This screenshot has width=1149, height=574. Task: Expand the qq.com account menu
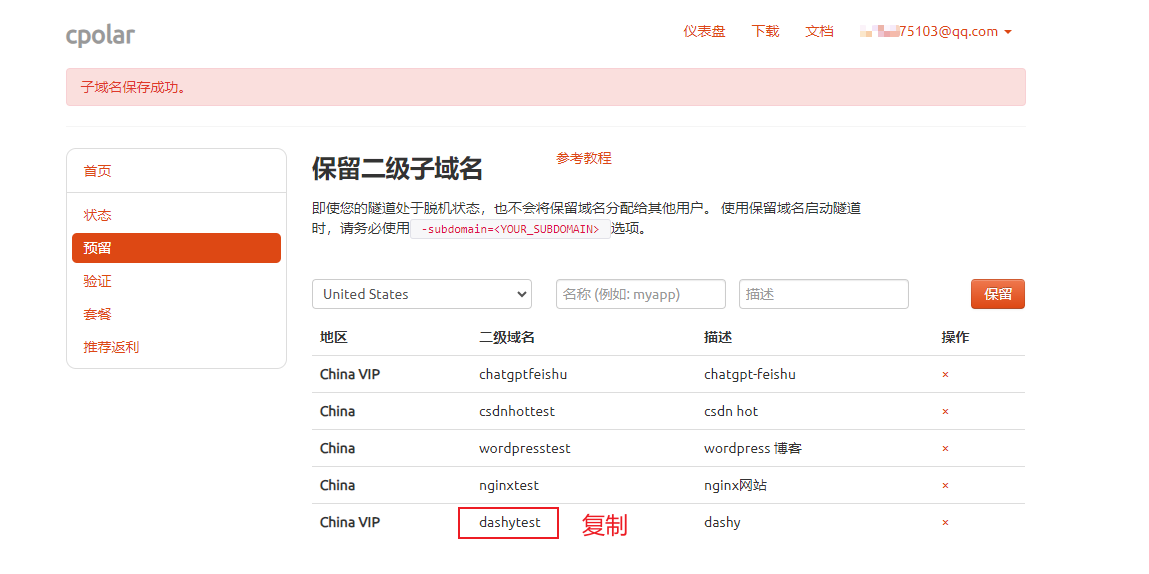pos(936,32)
